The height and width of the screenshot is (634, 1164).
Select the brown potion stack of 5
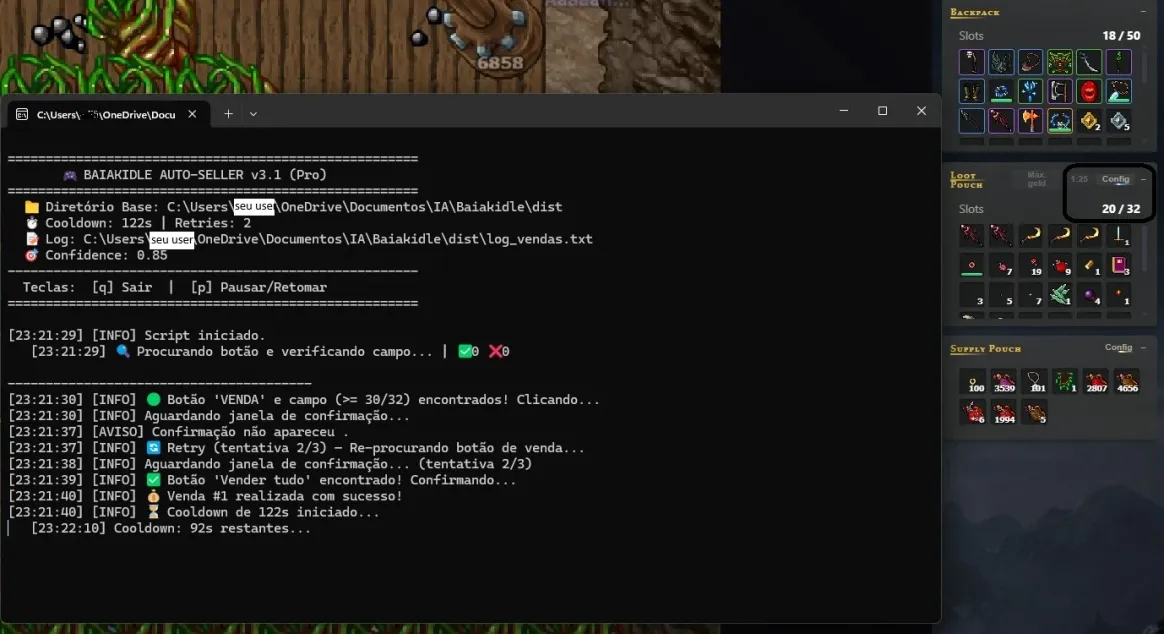[x=1035, y=412]
